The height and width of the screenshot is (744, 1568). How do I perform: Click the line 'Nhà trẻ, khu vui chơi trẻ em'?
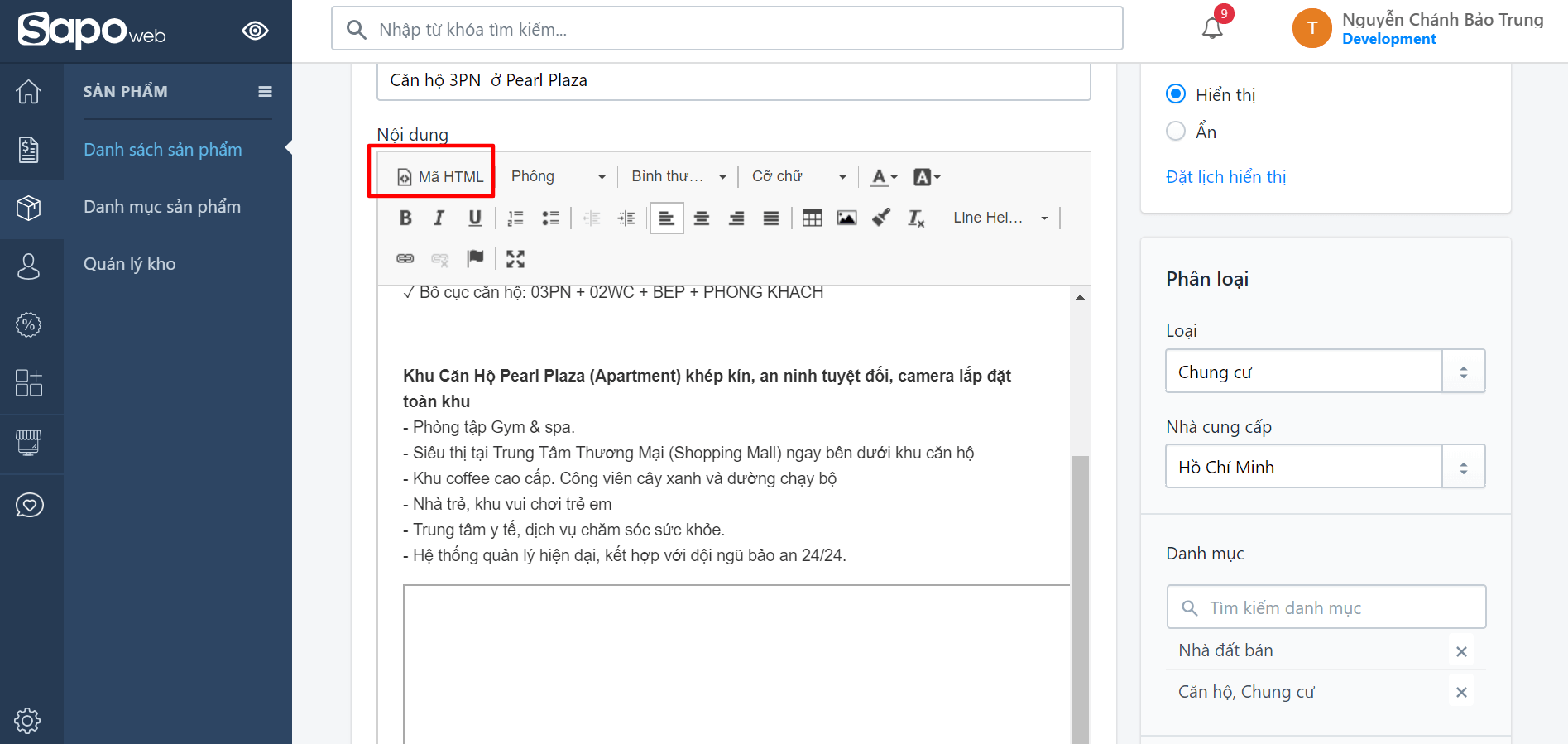coord(507,504)
